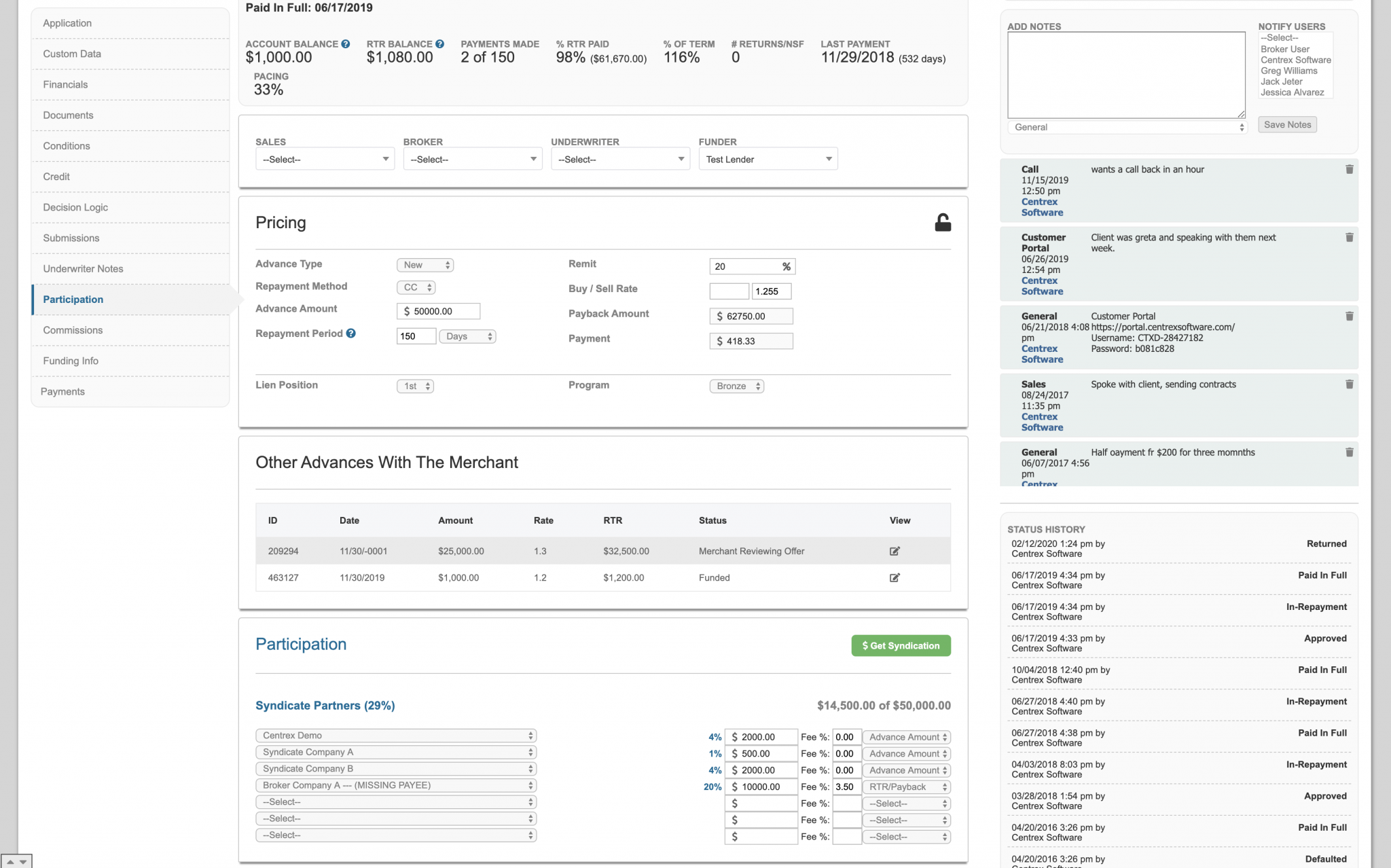Viewport: 1391px width, 868px height.
Task: Delete the General note dated 06/21/2018
Action: pyautogui.click(x=1350, y=316)
